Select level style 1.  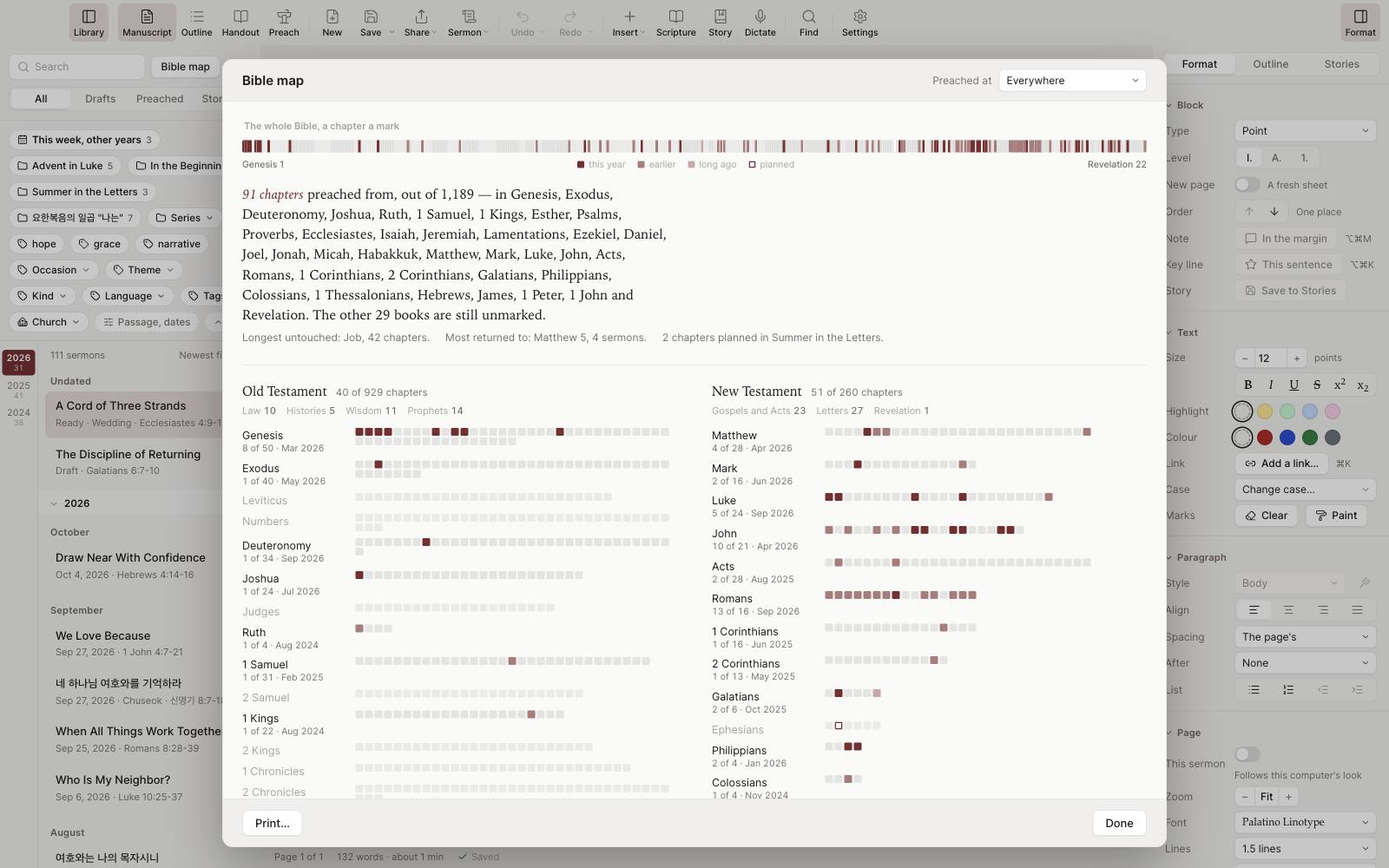[1304, 158]
